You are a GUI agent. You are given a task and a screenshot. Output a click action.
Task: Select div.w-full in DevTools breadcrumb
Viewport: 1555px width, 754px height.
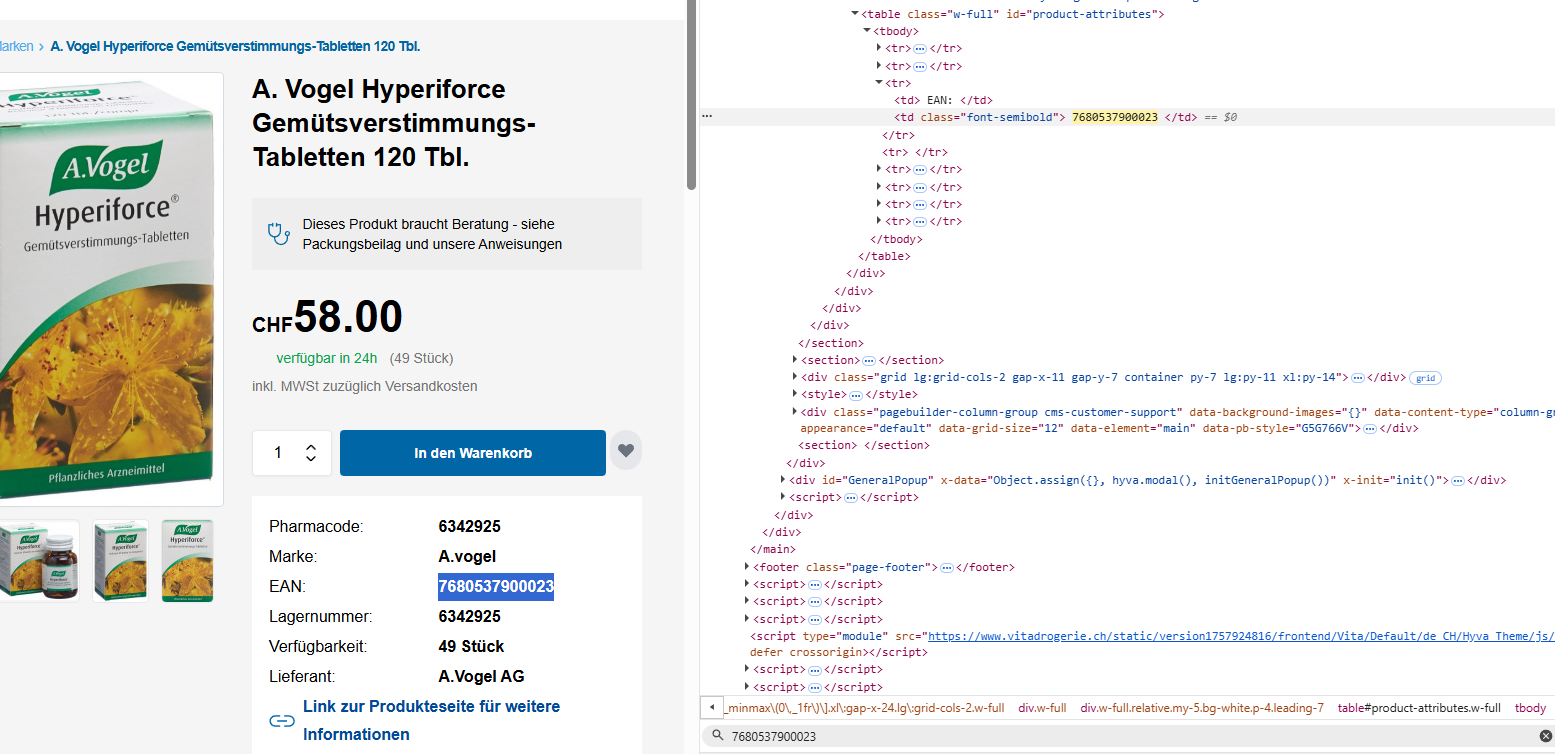click(1042, 708)
